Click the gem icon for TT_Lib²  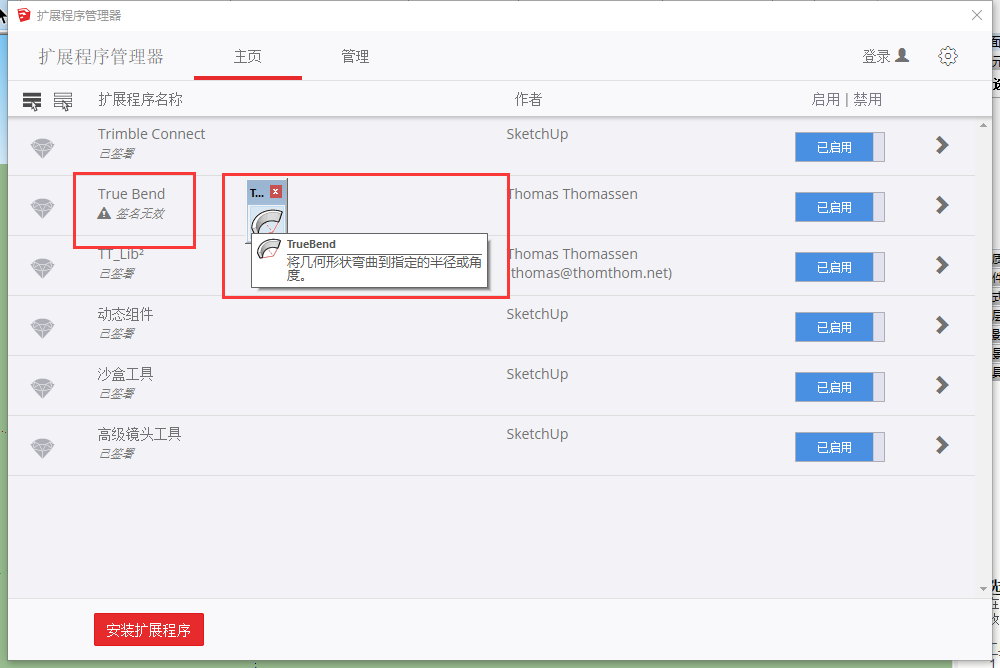(43, 268)
